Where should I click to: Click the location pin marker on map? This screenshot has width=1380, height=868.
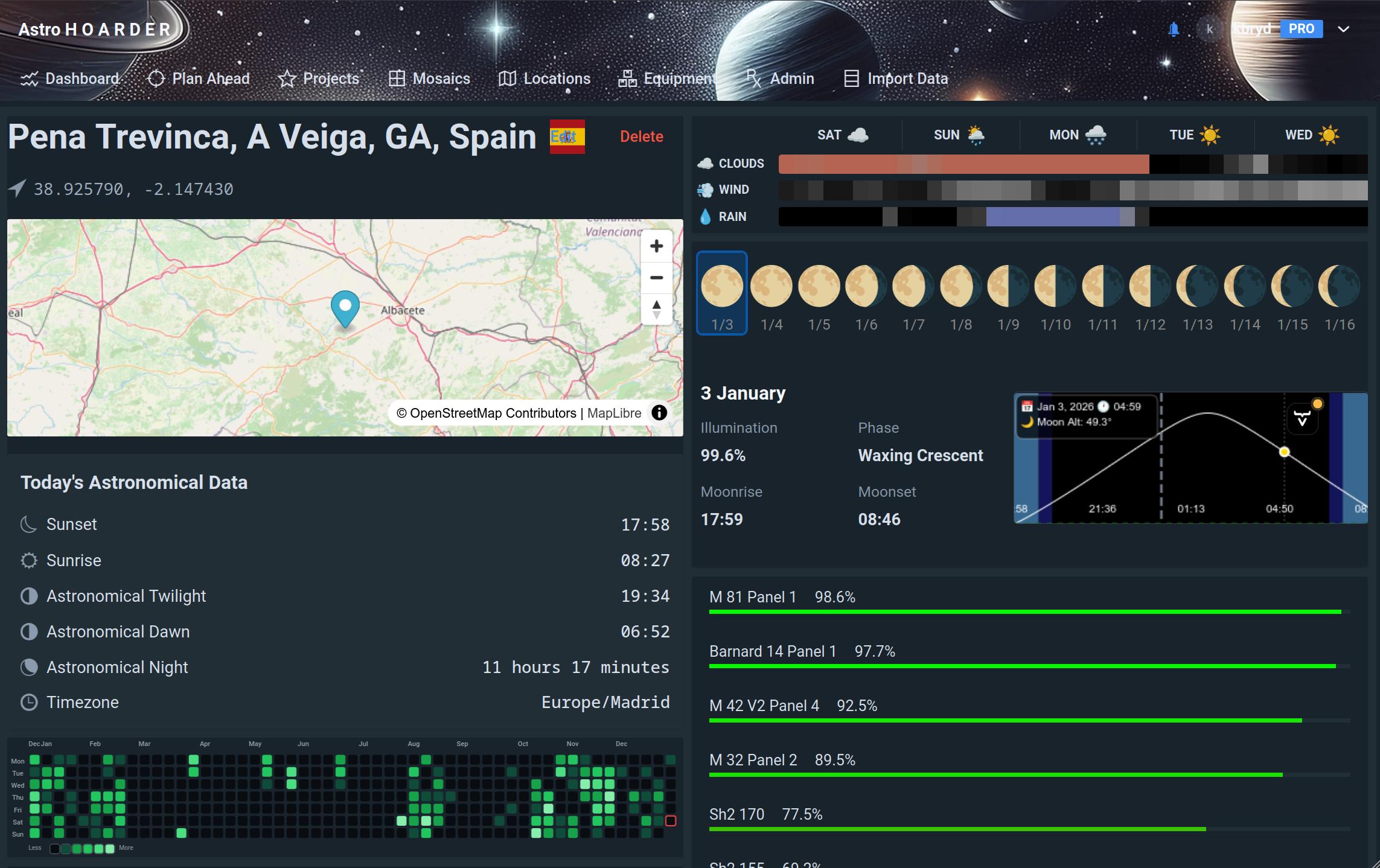(x=345, y=308)
